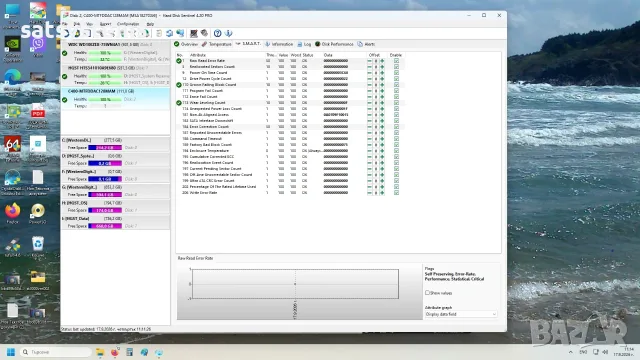Viewport: 640px width, 360px height.
Task: Toggle Enable checkbox for Command Timeout
Action: tap(396, 139)
